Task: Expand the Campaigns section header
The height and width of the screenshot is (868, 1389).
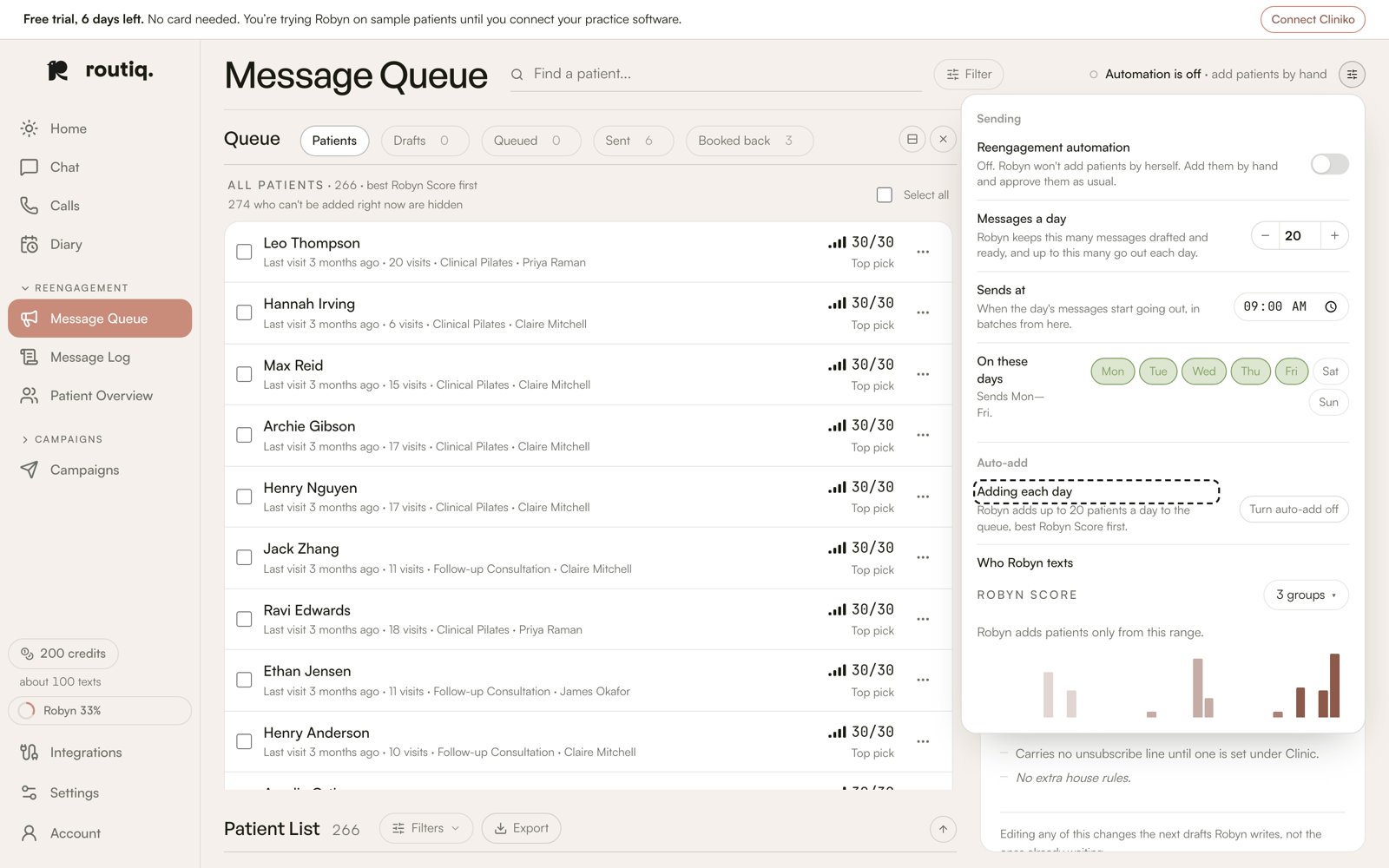Action: 62,439
